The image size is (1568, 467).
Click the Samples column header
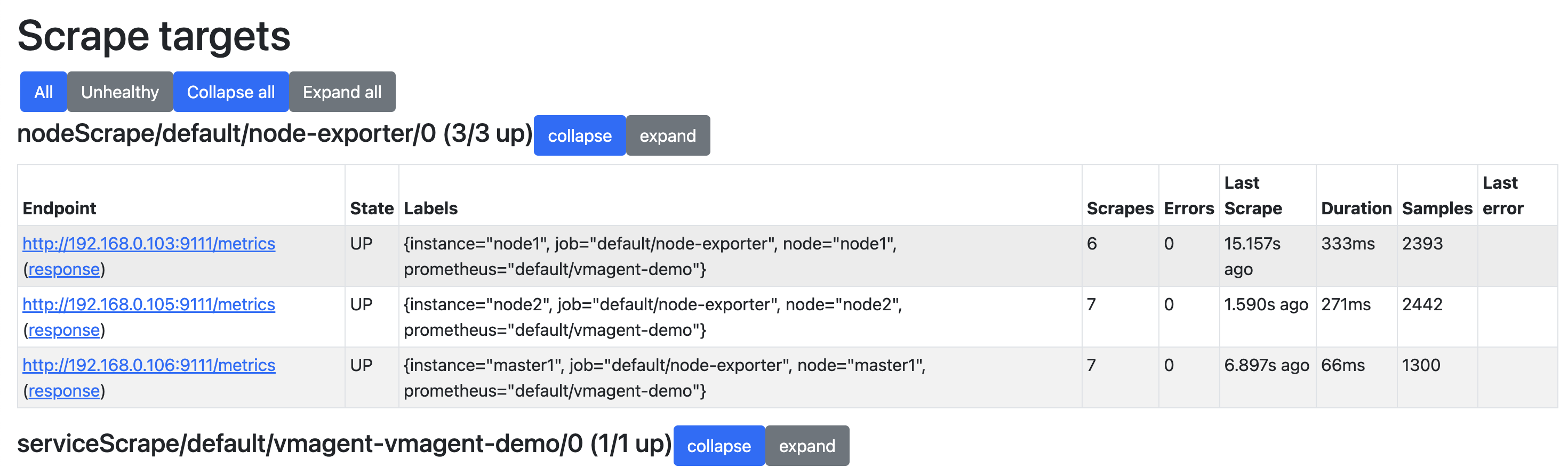(x=1437, y=208)
